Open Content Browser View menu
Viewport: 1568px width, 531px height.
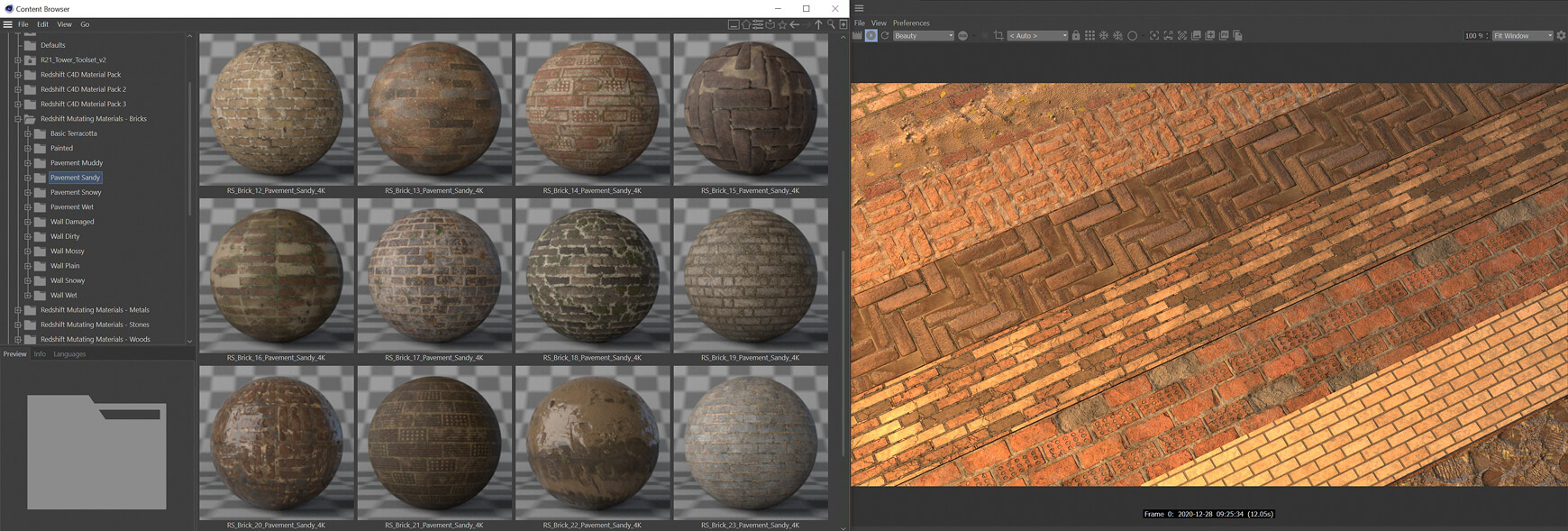[65, 24]
